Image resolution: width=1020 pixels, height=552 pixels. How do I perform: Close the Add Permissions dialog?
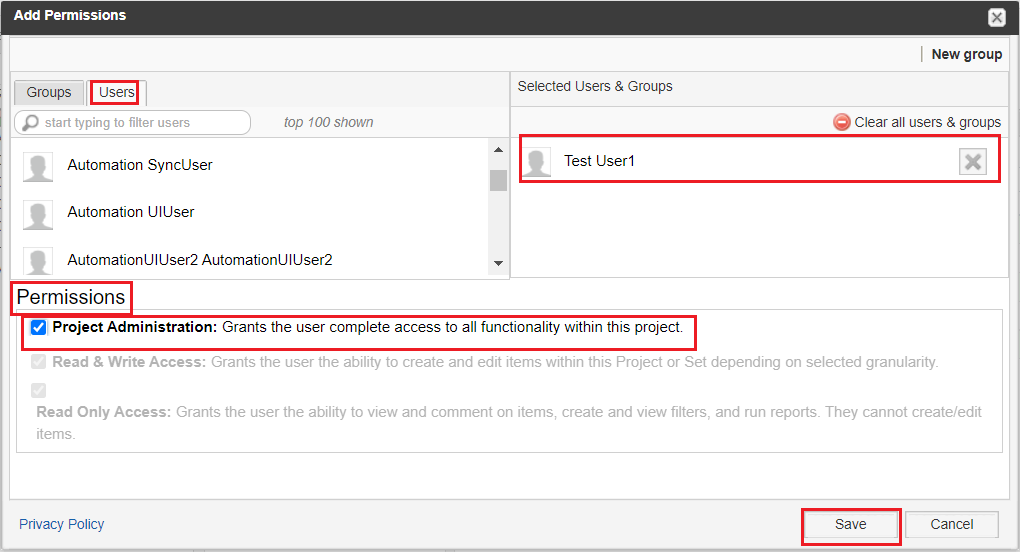click(996, 17)
